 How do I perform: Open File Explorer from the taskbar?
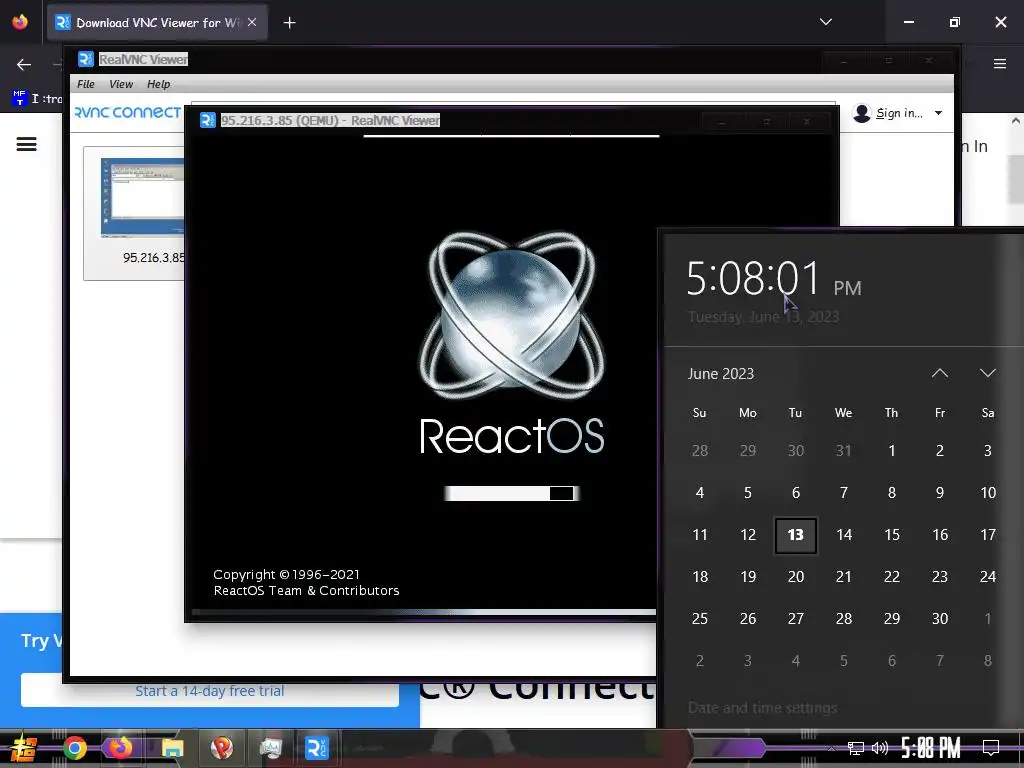tap(172, 748)
